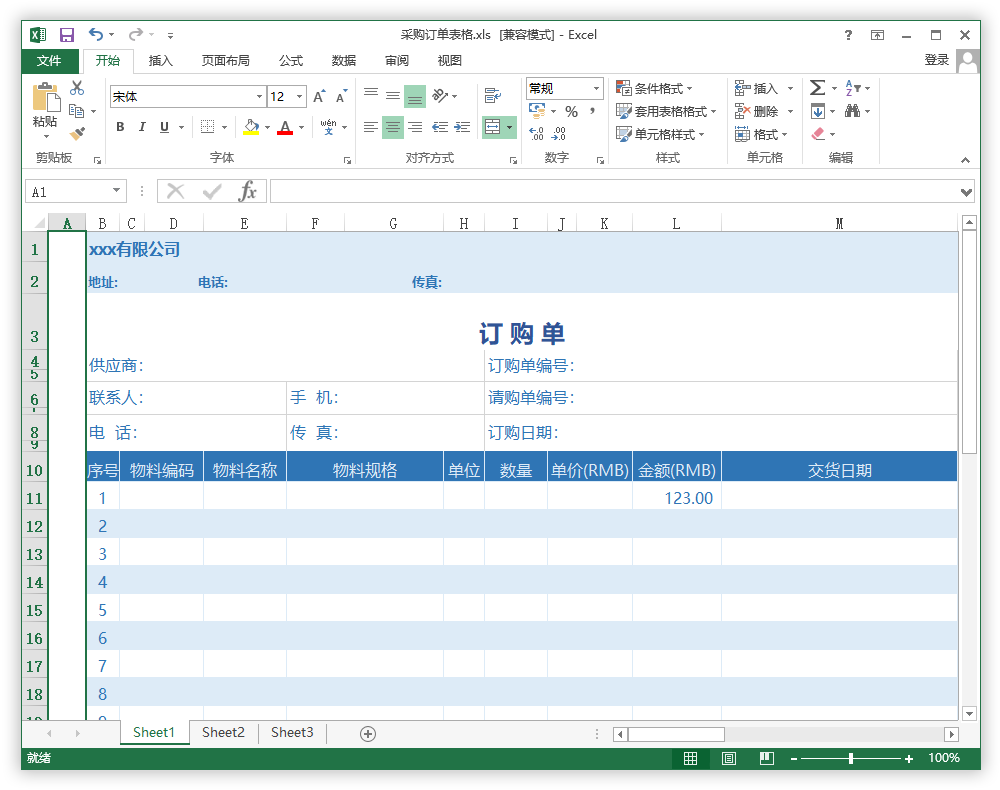Expand the Name Box dropdown arrow
This screenshot has width=1000, height=790.
(117, 191)
